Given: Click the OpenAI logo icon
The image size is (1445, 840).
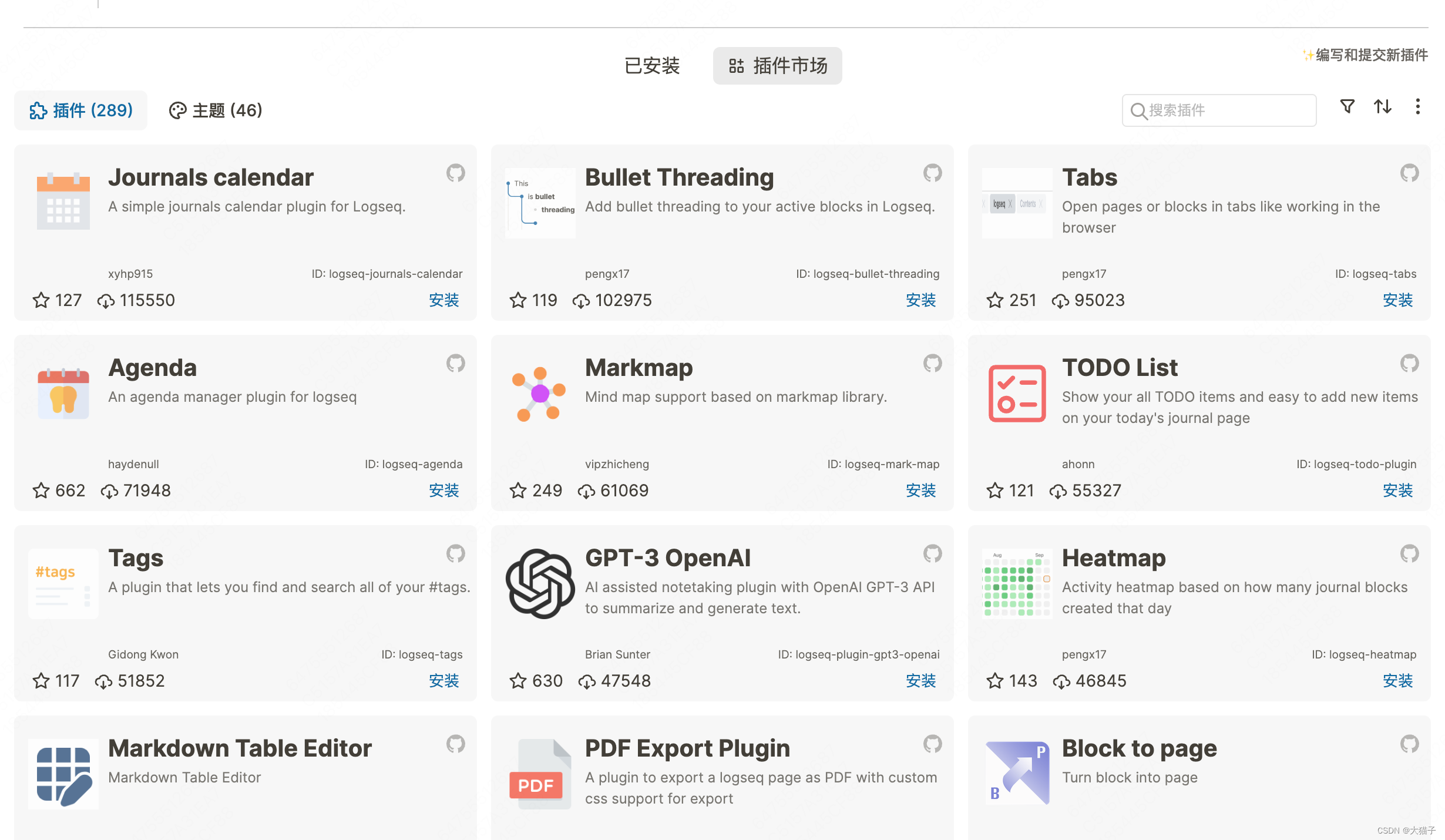Looking at the screenshot, I should pos(540,584).
